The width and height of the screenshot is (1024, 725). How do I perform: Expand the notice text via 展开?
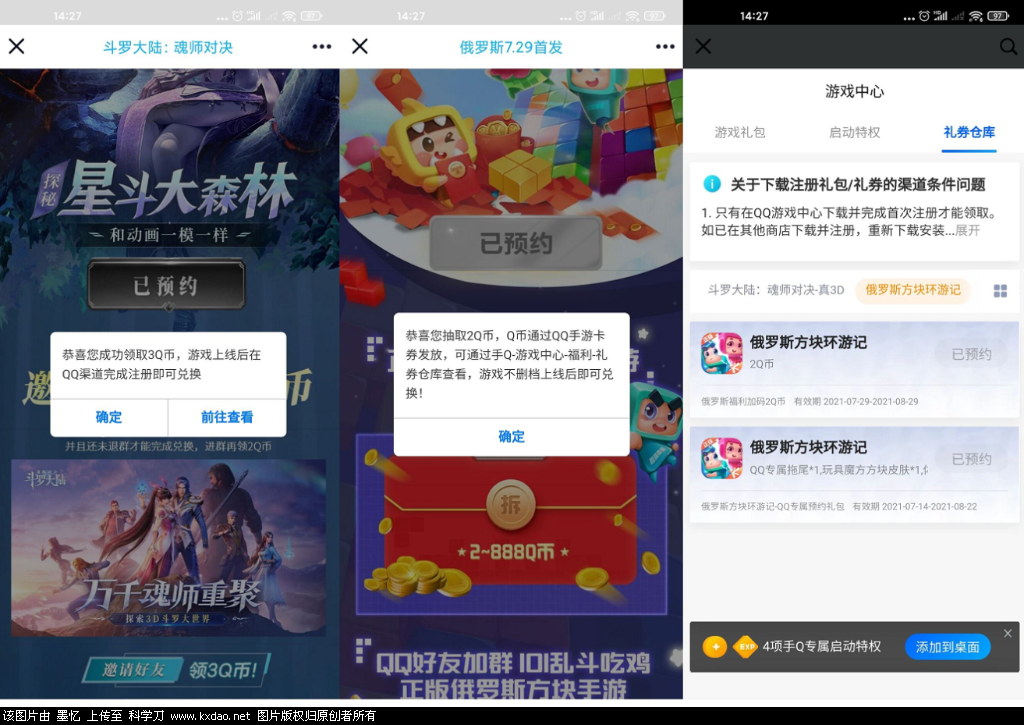968,231
